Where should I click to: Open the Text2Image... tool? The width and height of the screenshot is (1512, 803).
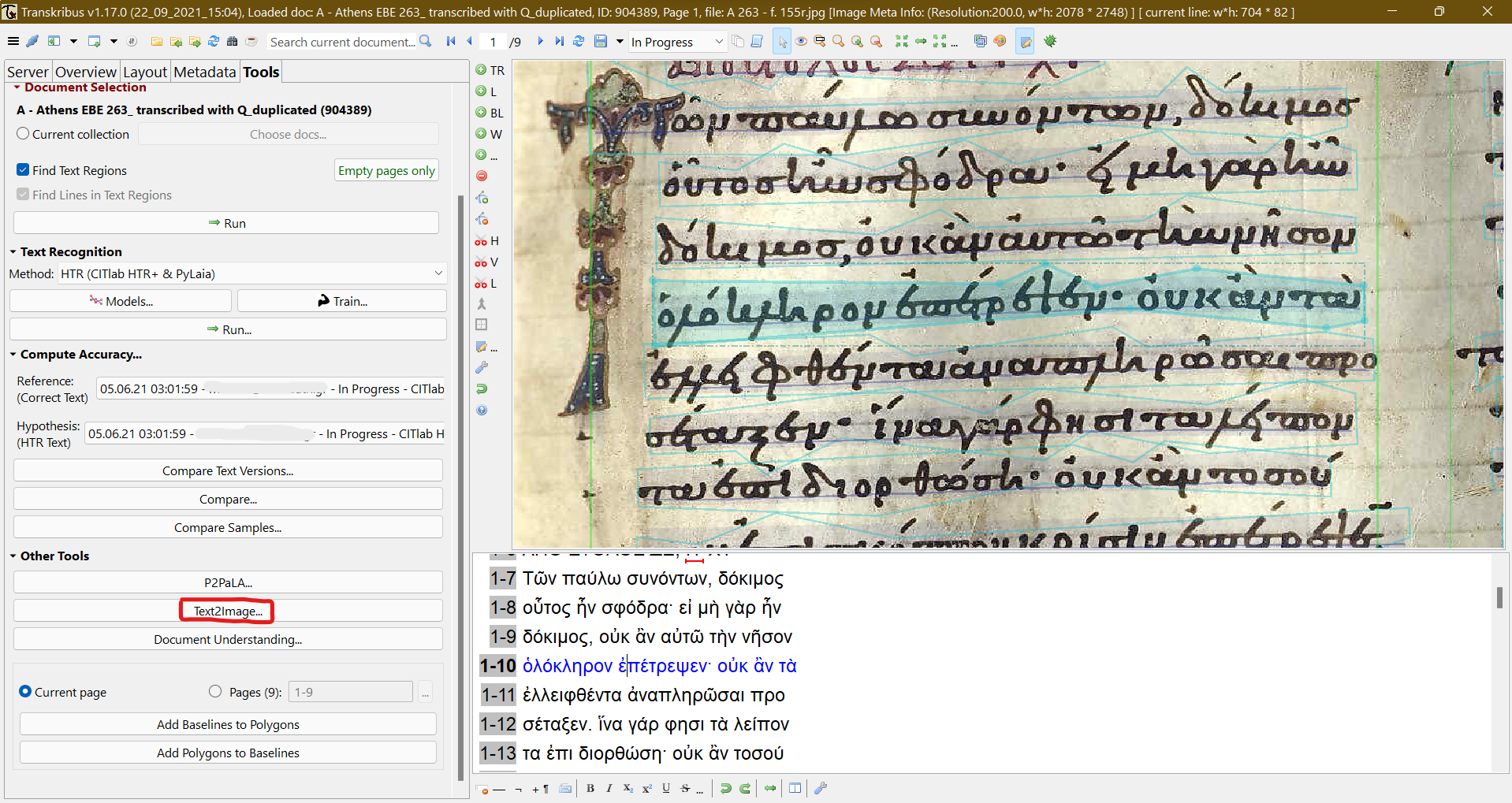(228, 611)
